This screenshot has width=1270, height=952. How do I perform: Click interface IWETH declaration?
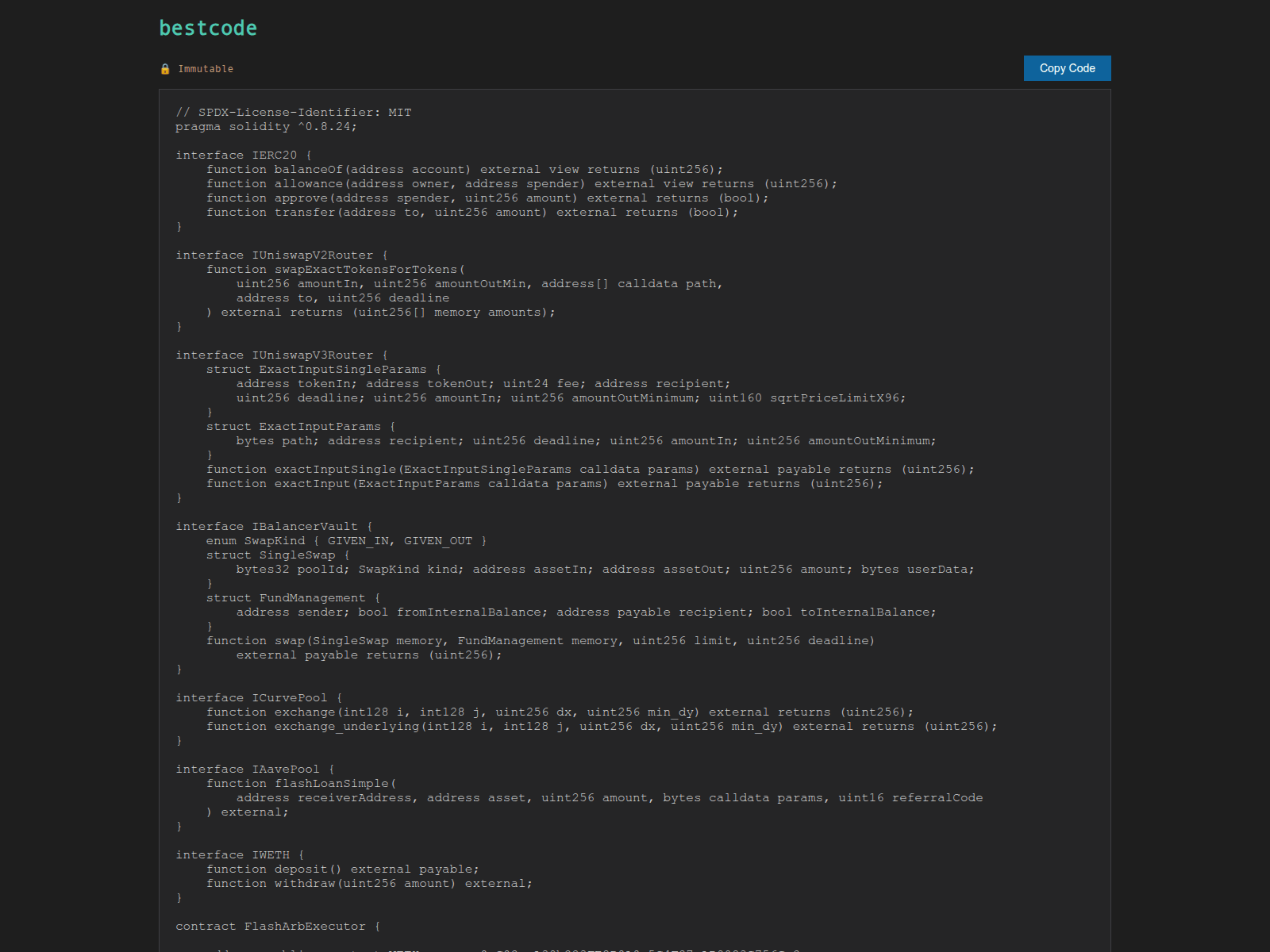click(240, 855)
